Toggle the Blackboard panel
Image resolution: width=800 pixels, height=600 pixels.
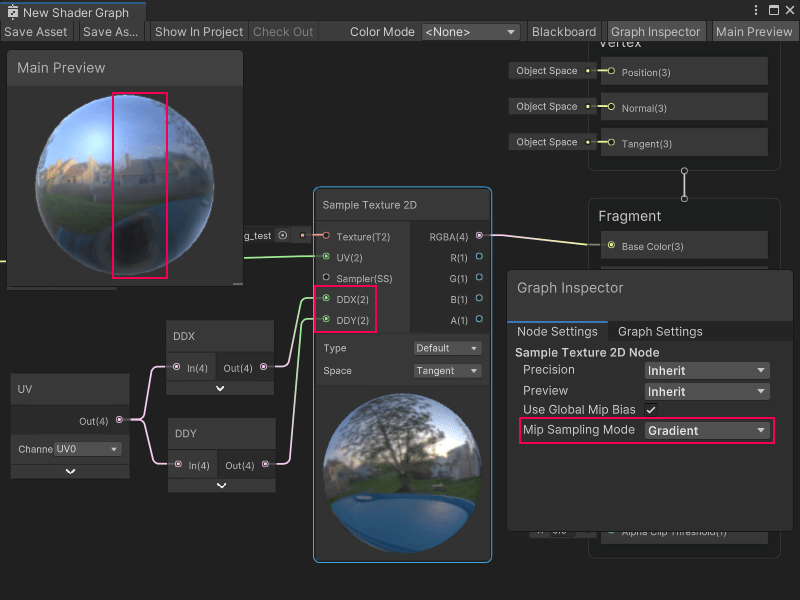pyautogui.click(x=563, y=31)
